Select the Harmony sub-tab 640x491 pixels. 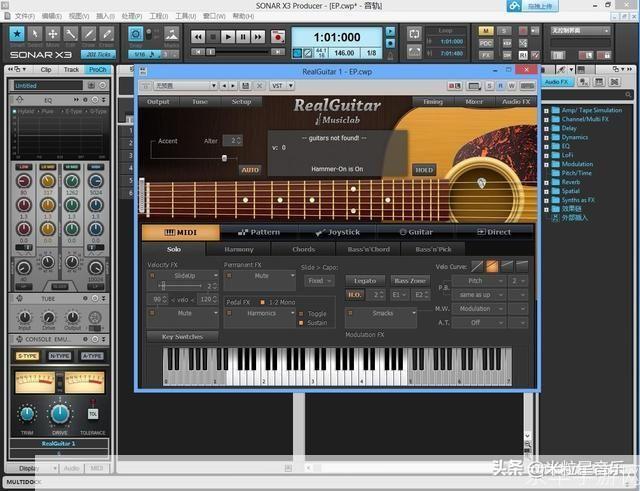tap(239, 249)
